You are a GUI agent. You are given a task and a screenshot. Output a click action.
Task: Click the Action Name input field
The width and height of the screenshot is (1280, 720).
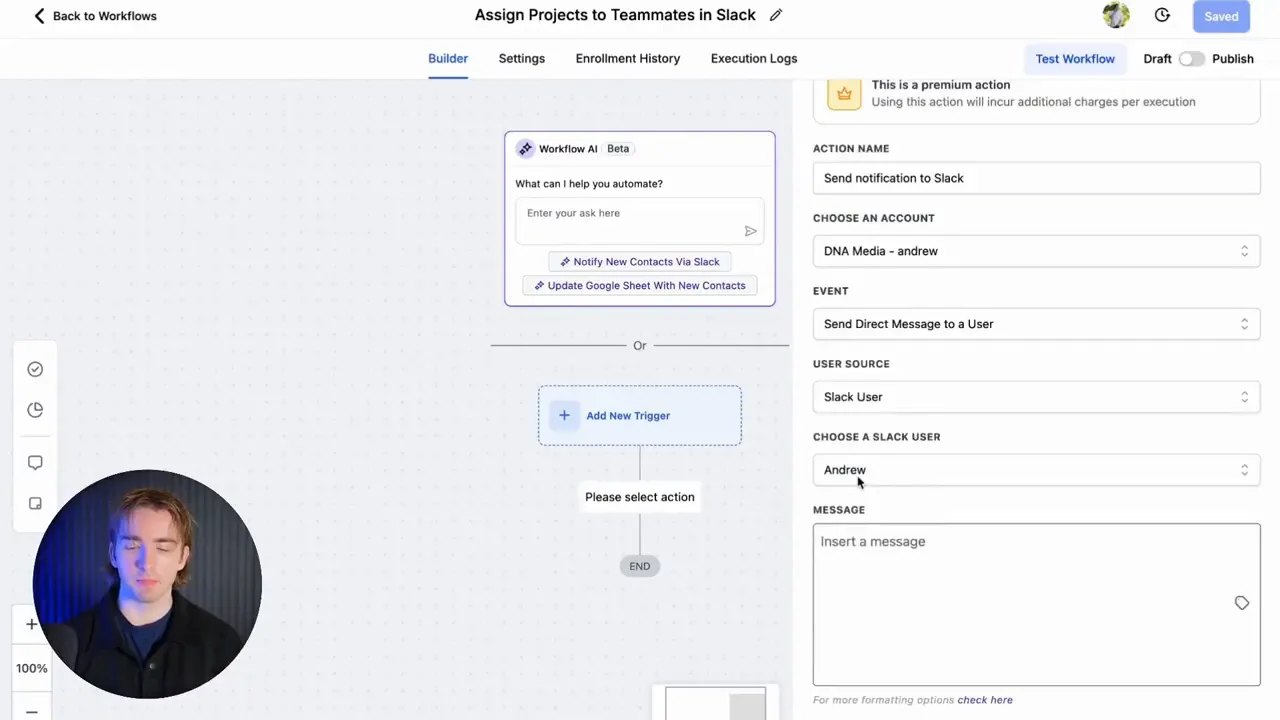[x=1036, y=178]
